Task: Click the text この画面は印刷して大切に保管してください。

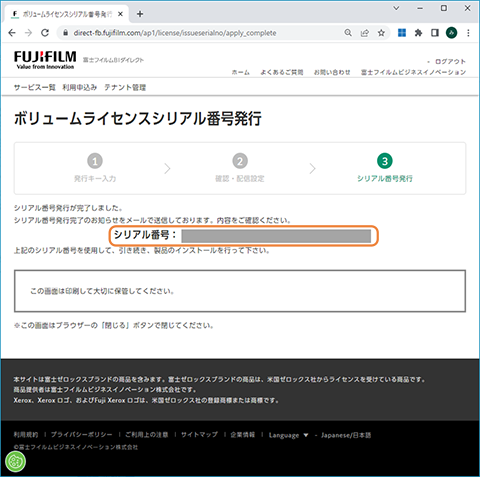Action: [102, 291]
